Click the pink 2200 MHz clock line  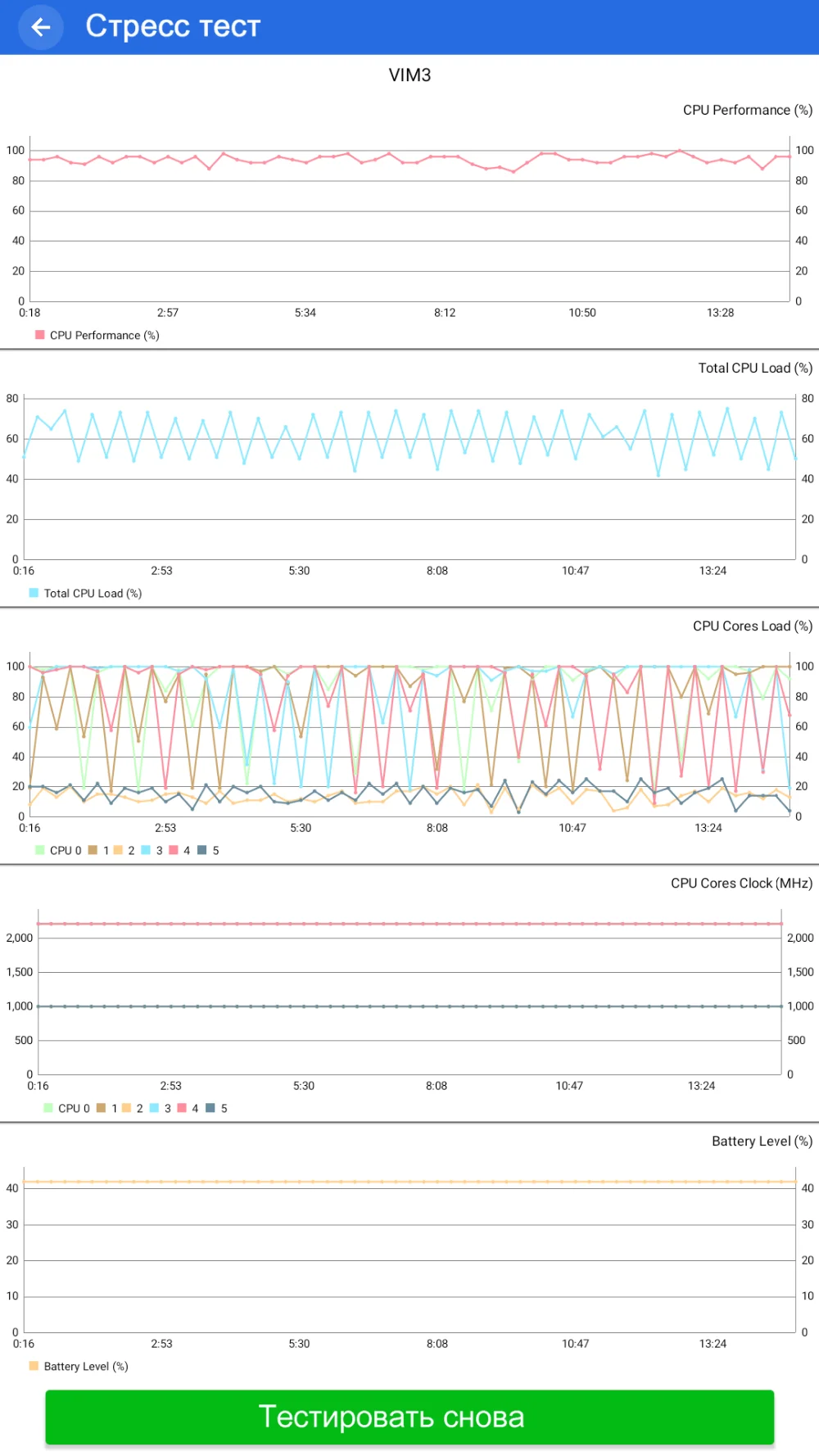pyautogui.click(x=409, y=924)
